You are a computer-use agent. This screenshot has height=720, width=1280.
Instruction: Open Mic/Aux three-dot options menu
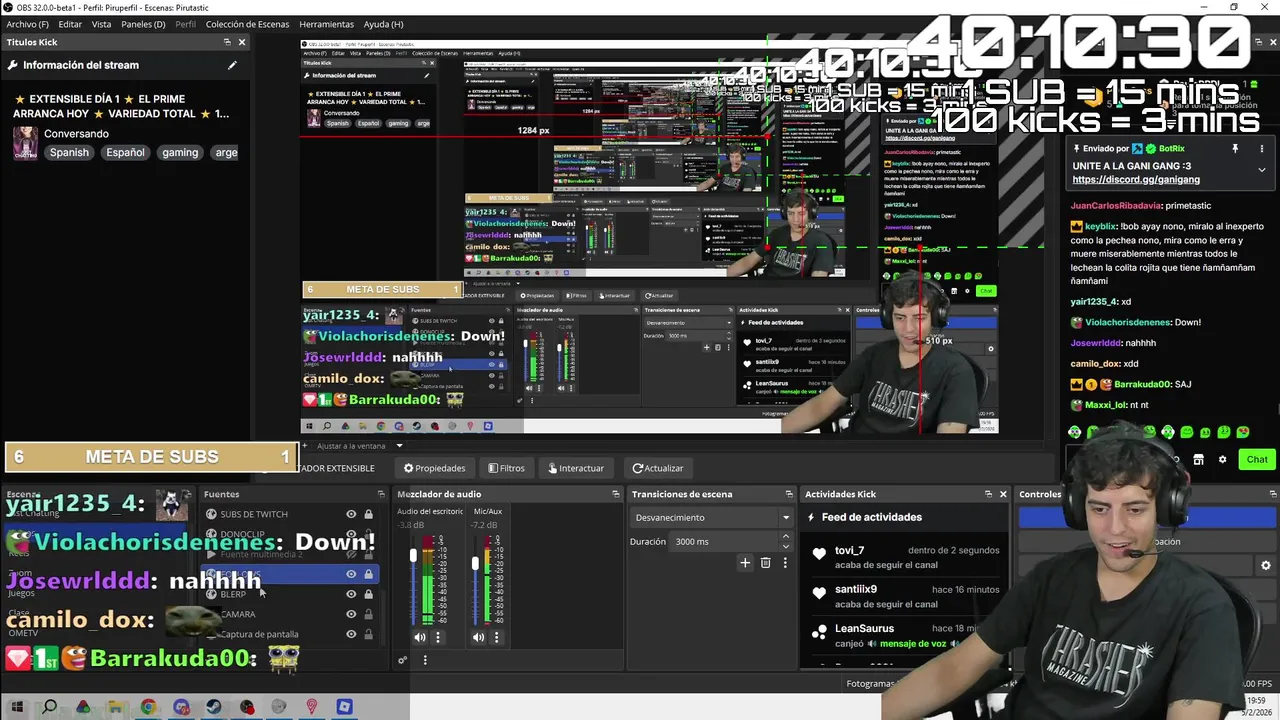[496, 637]
